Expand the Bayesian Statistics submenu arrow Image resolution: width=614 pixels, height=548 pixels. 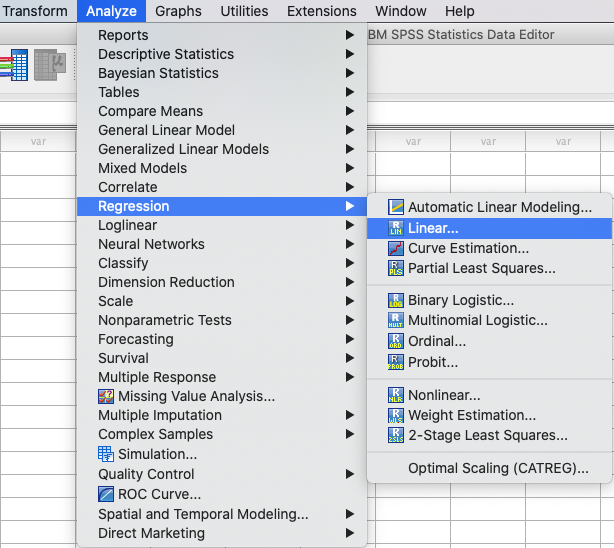pyautogui.click(x=350, y=73)
